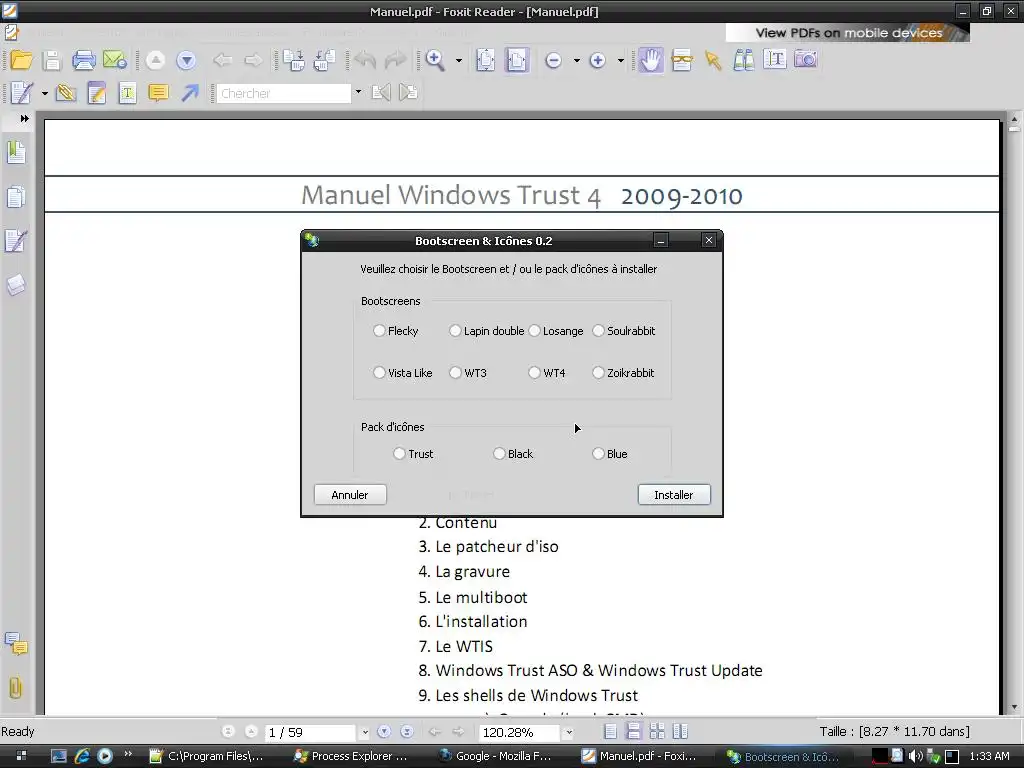Click the Internet Explorer quick launch icon

pyautogui.click(x=82, y=756)
